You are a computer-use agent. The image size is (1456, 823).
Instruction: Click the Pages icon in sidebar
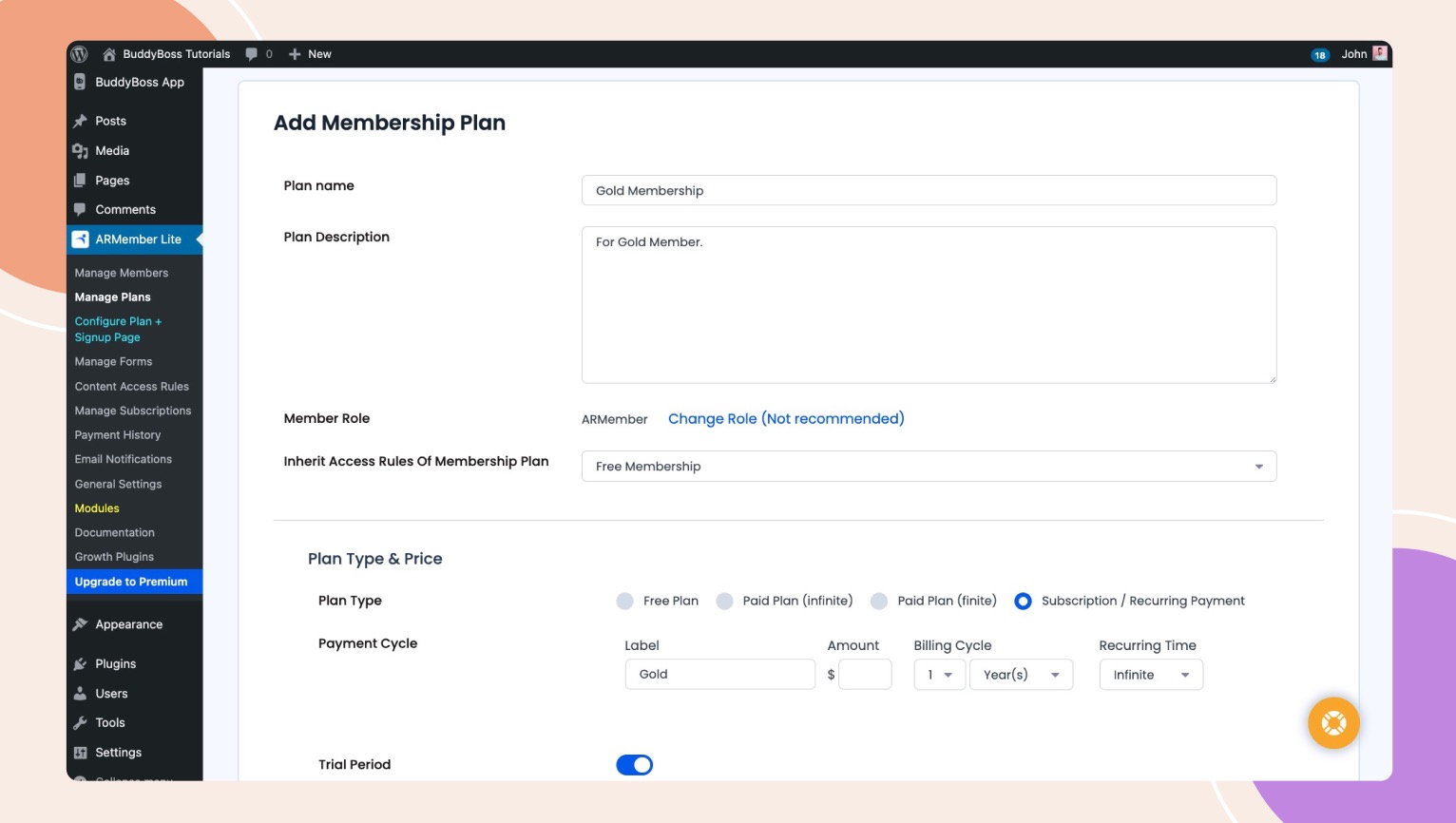point(80,181)
